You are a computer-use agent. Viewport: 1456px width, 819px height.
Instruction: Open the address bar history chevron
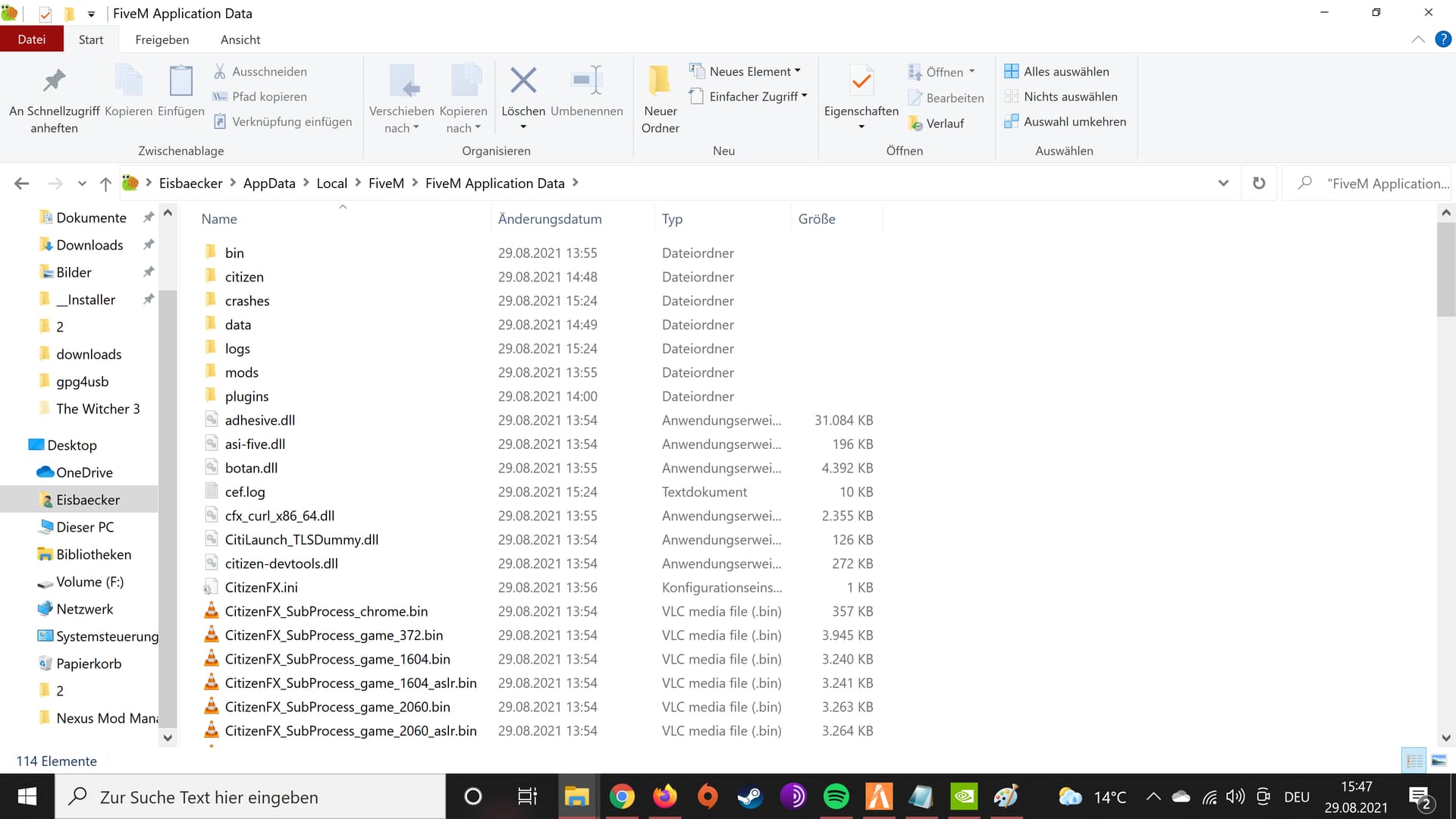[1222, 183]
